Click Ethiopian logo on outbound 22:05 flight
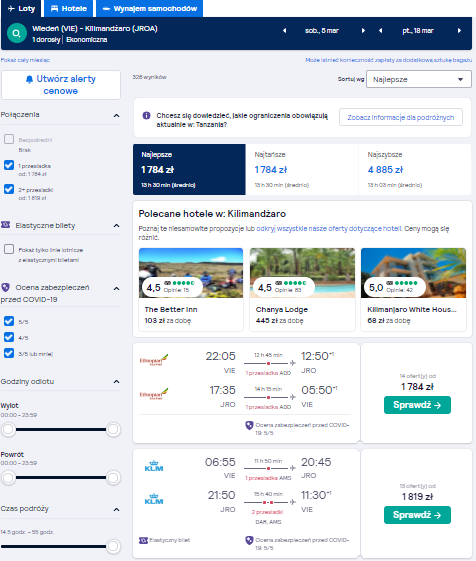This screenshot has height=561, width=476. click(154, 360)
